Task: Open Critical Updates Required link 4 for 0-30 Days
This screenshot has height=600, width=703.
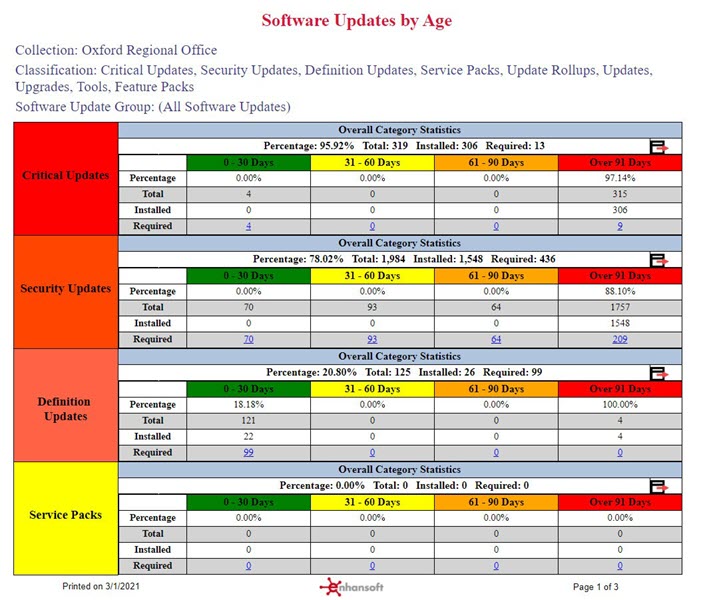Action: tap(248, 226)
